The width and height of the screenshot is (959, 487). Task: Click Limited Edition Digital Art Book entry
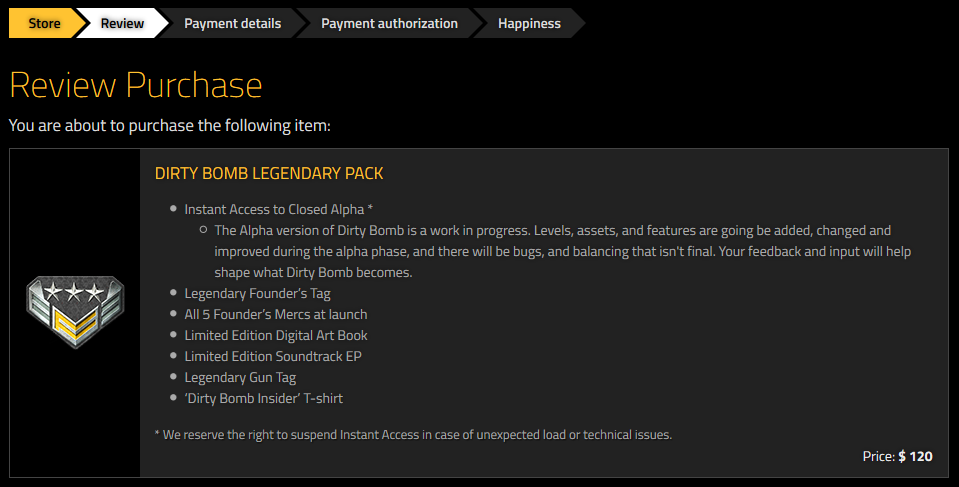point(276,335)
